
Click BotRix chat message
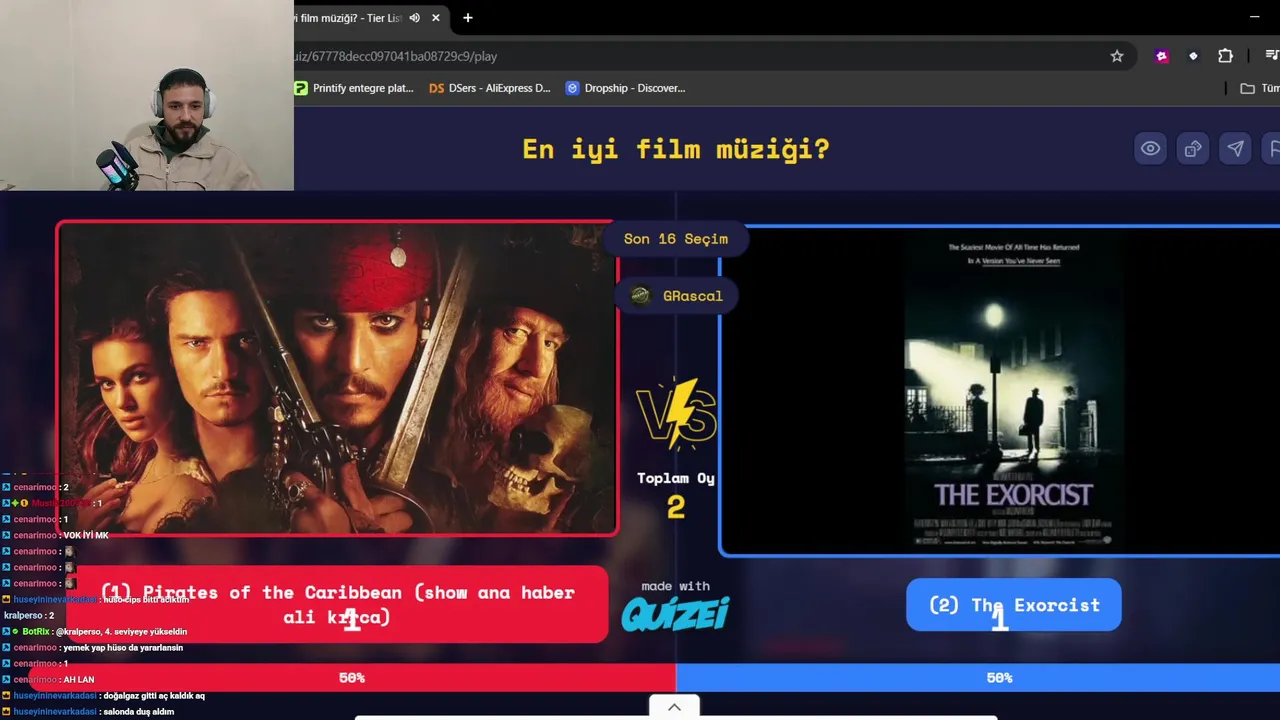click(95, 632)
